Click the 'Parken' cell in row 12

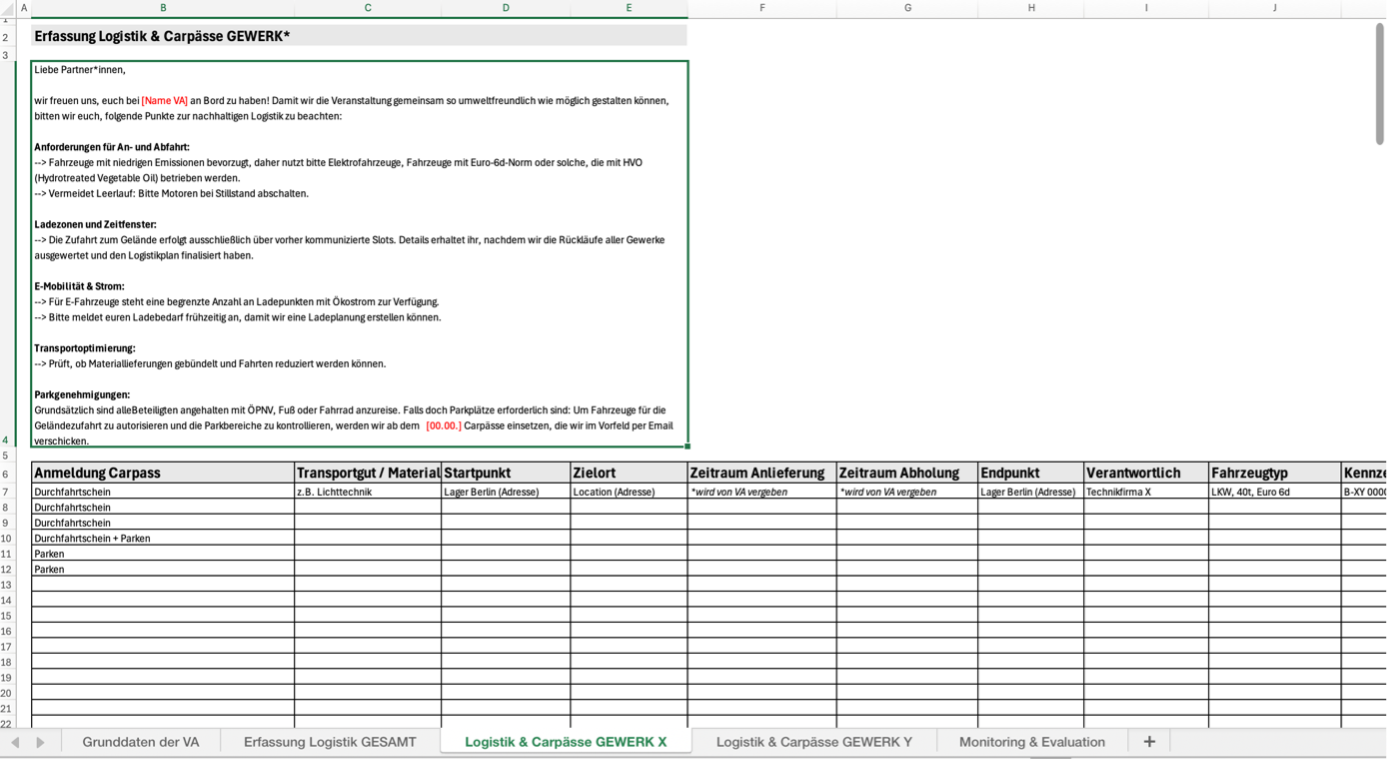pyautogui.click(x=163, y=569)
